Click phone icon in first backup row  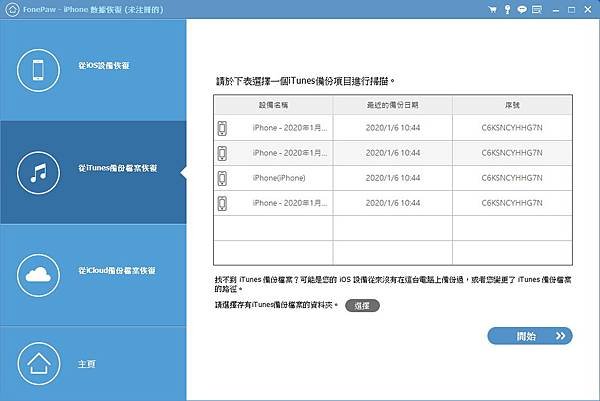click(222, 128)
